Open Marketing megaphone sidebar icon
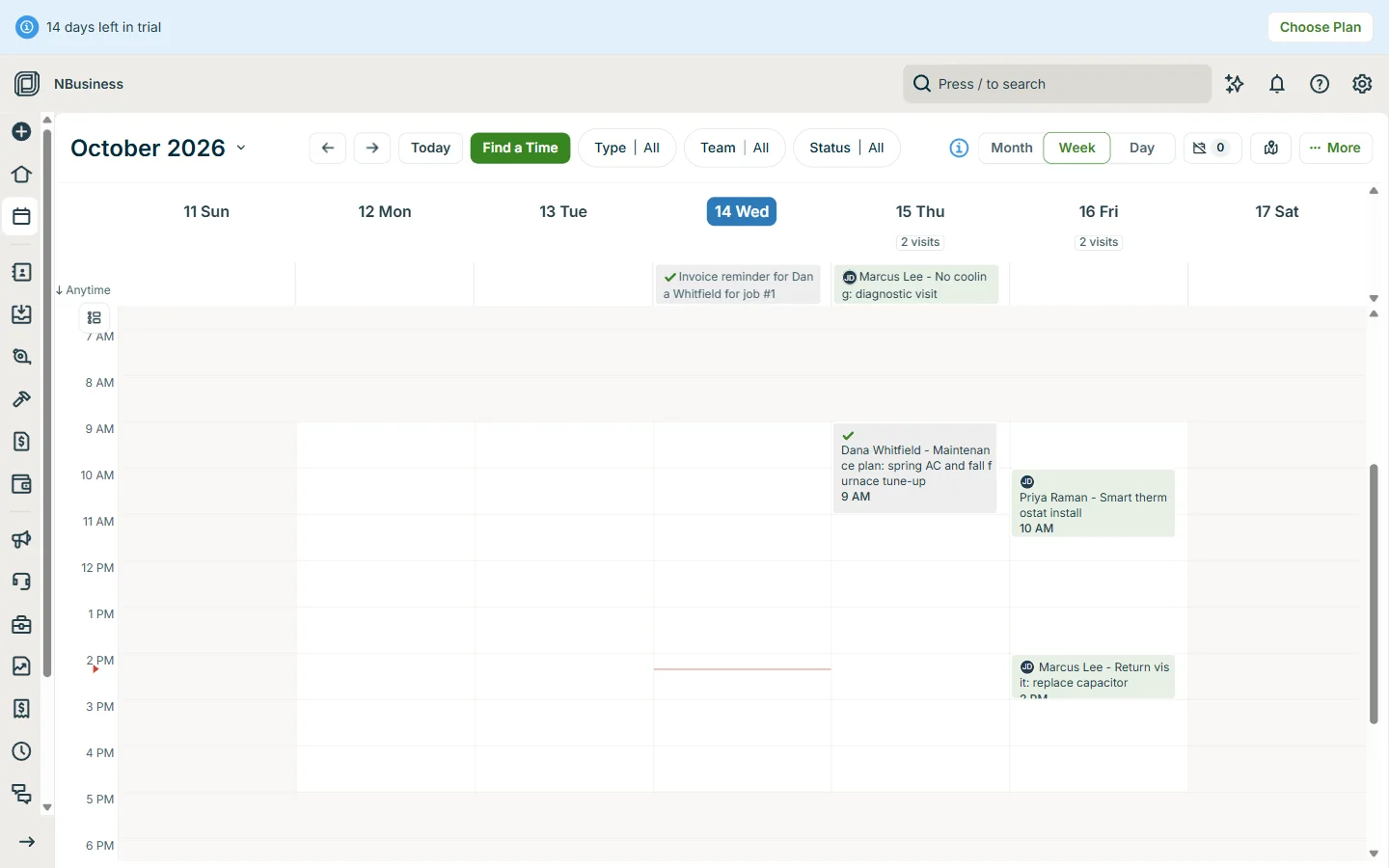Viewport: 1389px width, 868px height. pos(21,540)
